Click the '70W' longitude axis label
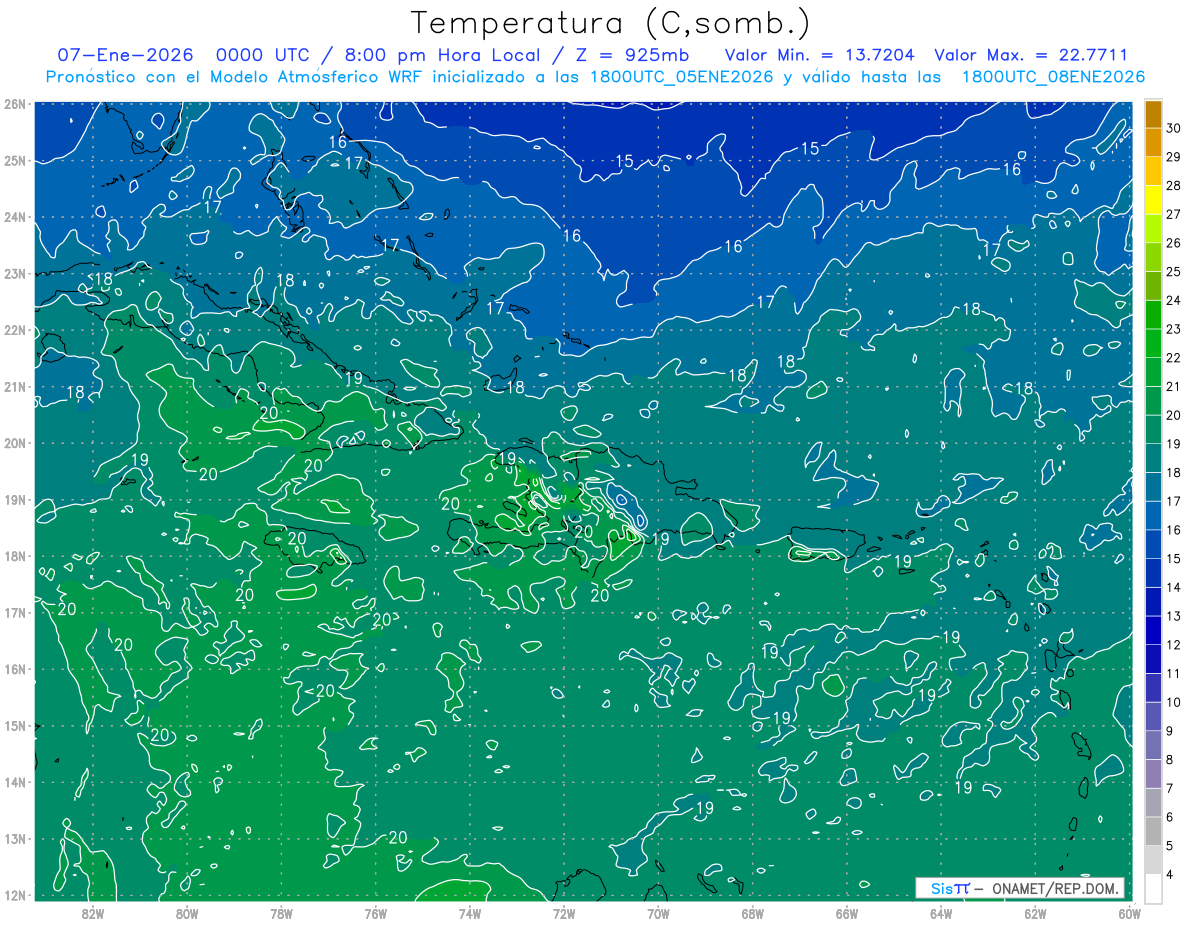This screenshot has height=927, width=1200. tap(658, 913)
